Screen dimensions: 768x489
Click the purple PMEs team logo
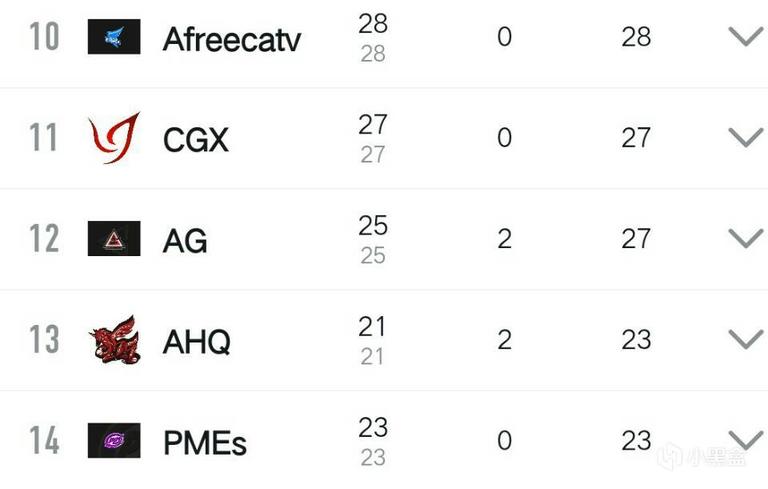pyautogui.click(x=114, y=440)
